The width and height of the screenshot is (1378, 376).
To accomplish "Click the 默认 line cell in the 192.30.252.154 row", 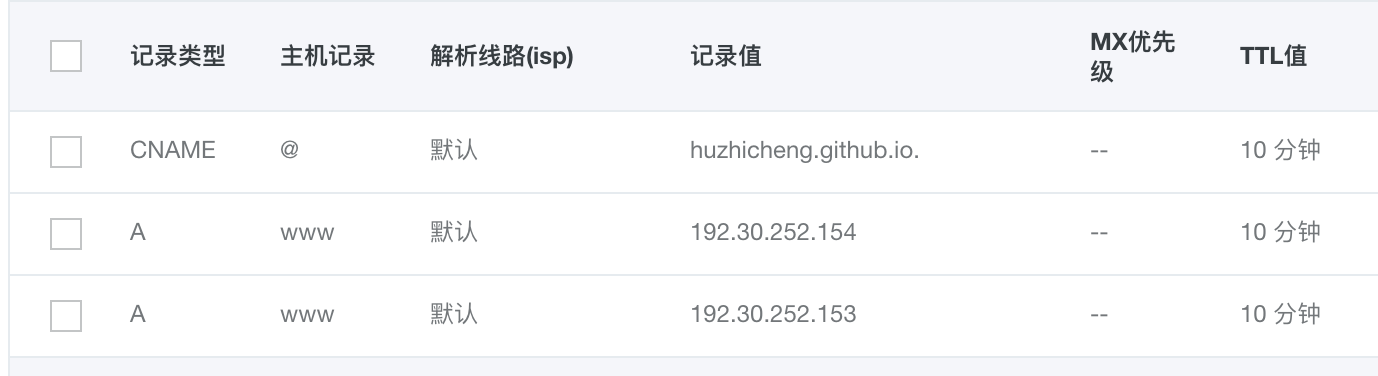I will [x=454, y=233].
